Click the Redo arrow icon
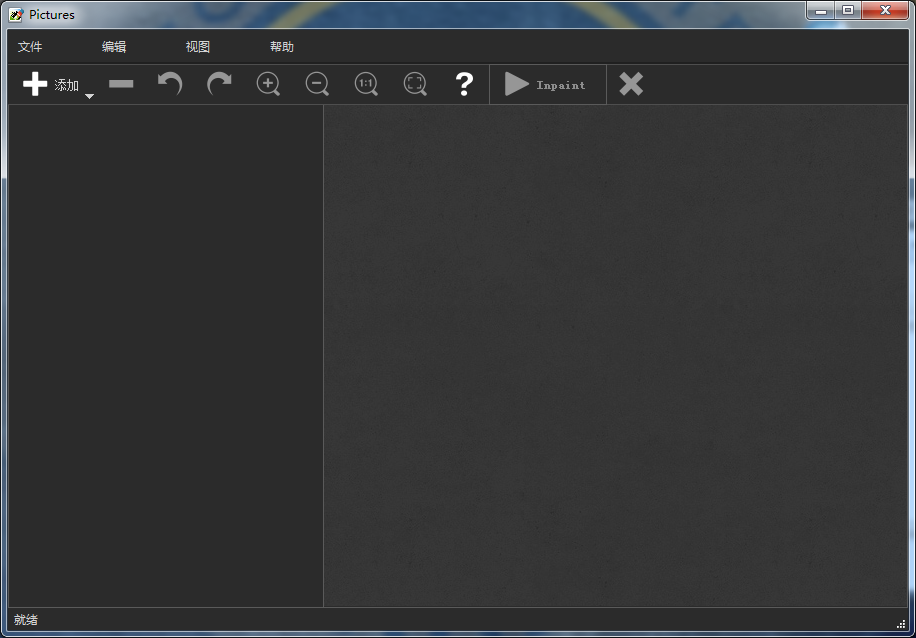This screenshot has height=638, width=916. click(219, 84)
